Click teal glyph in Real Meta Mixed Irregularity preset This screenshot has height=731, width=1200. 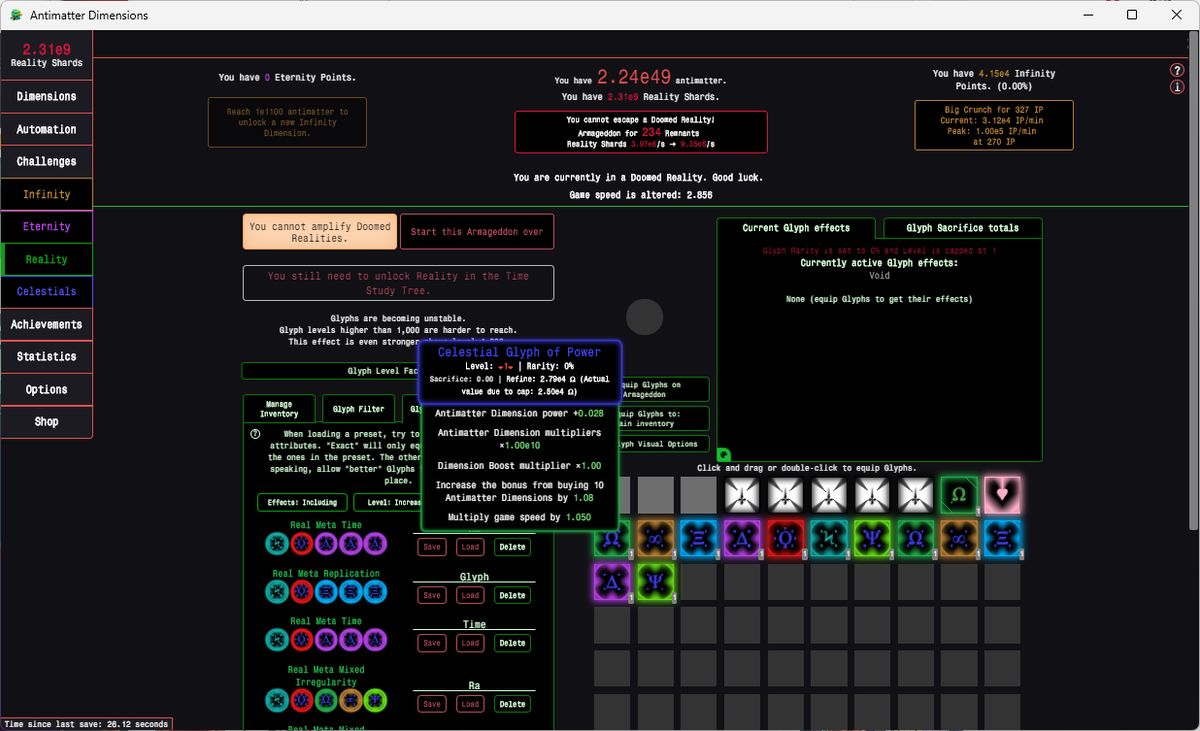pyautogui.click(x=277, y=700)
